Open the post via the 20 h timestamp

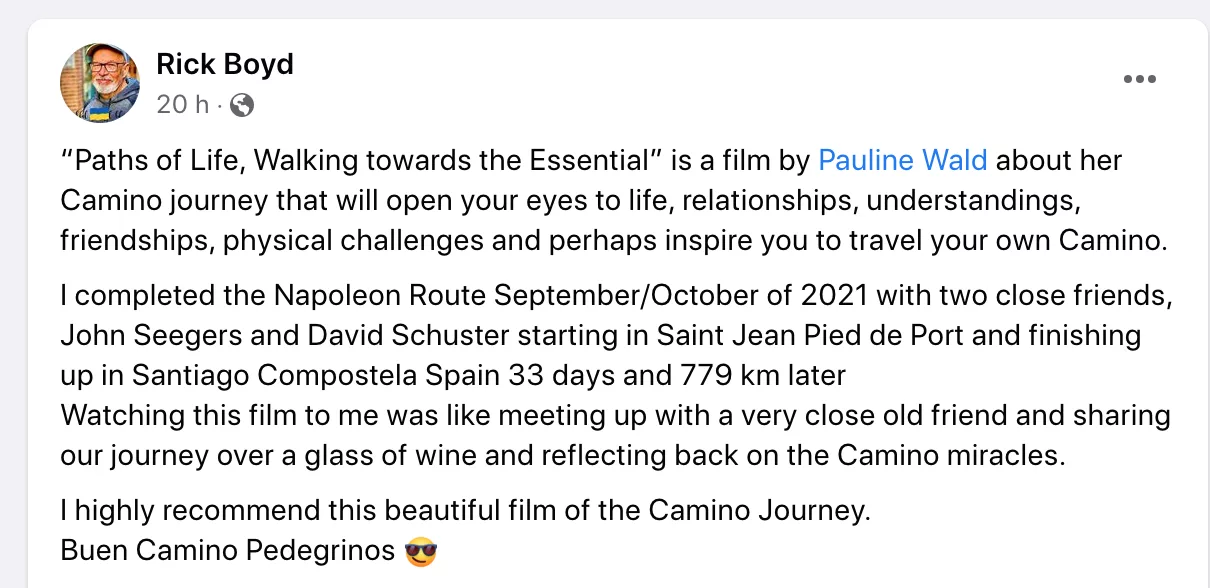182,104
